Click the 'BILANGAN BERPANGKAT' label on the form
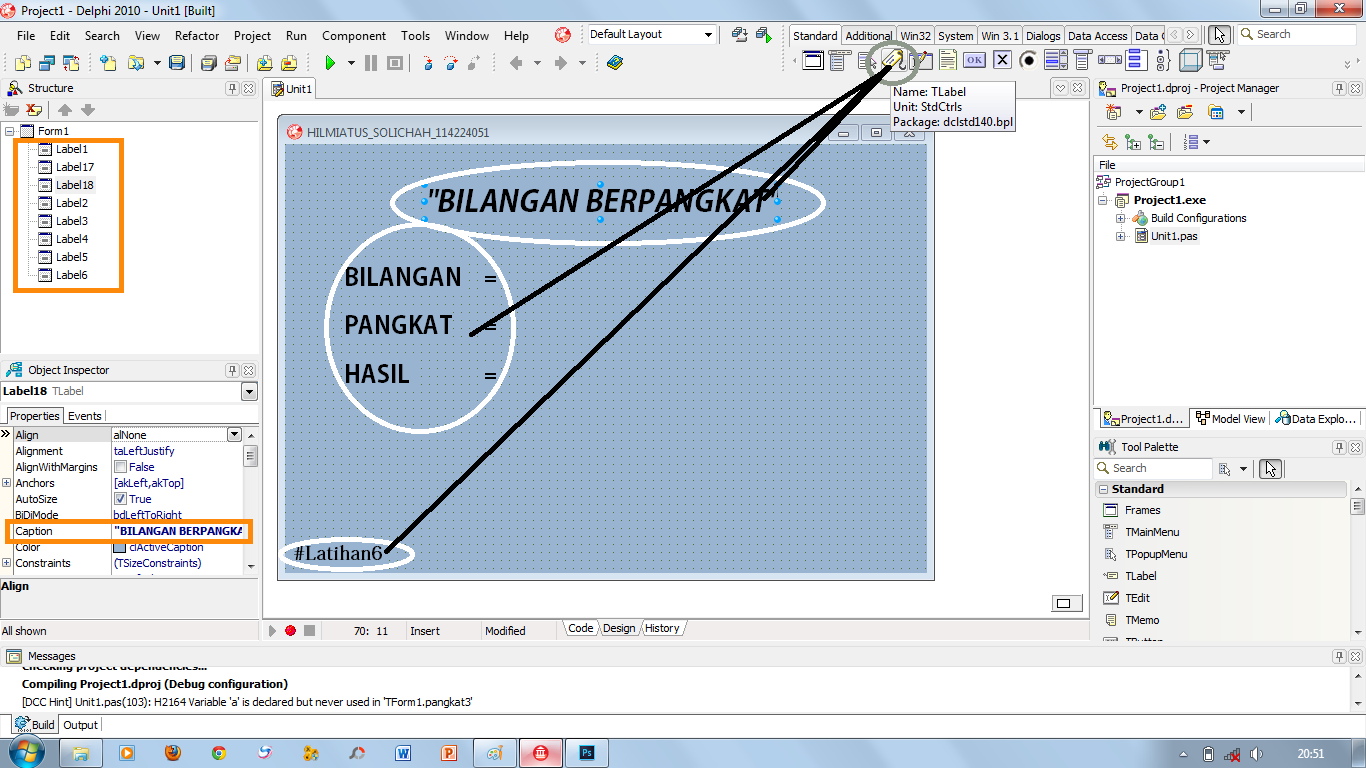 coord(602,201)
